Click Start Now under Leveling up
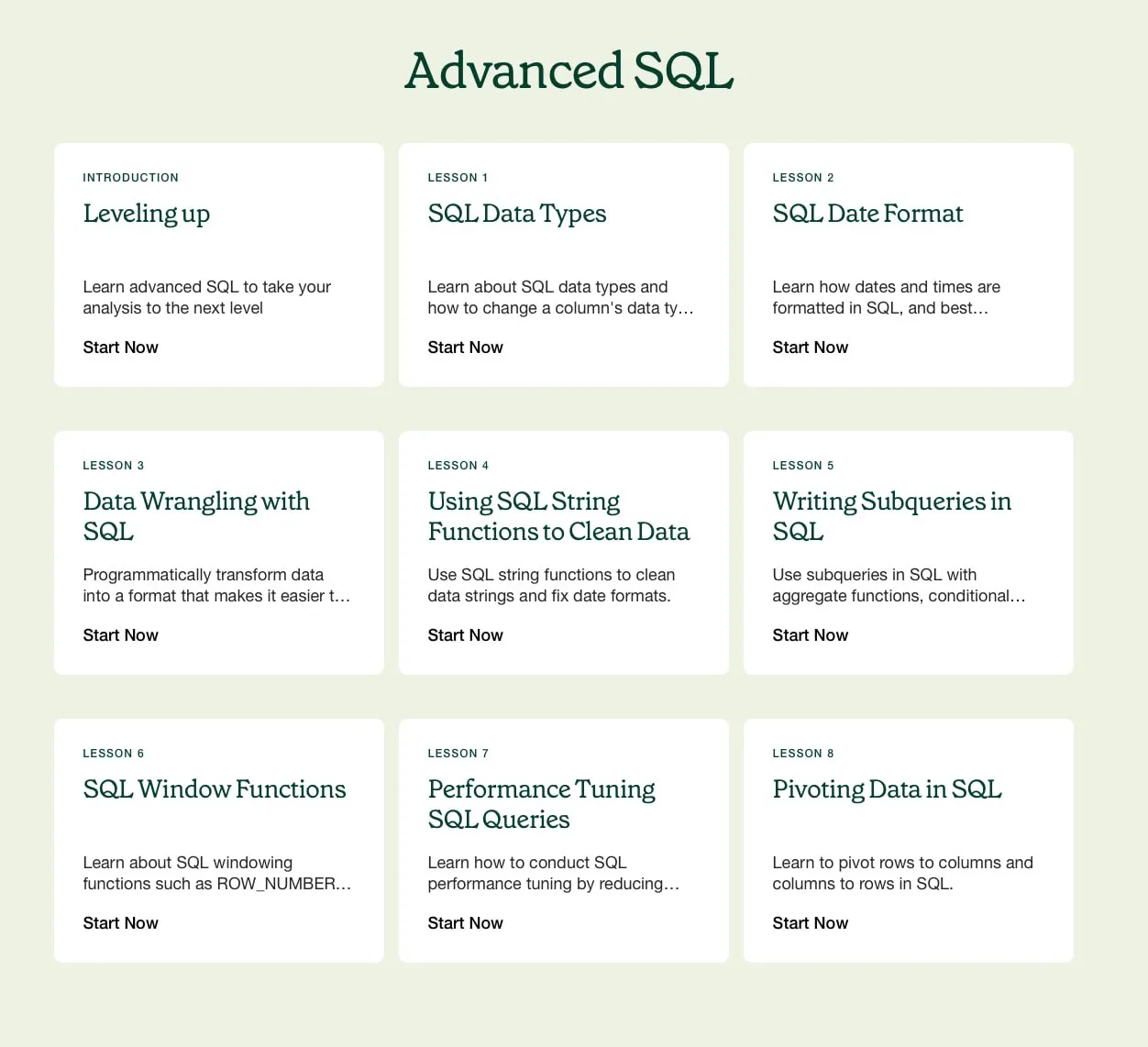 [x=120, y=347]
